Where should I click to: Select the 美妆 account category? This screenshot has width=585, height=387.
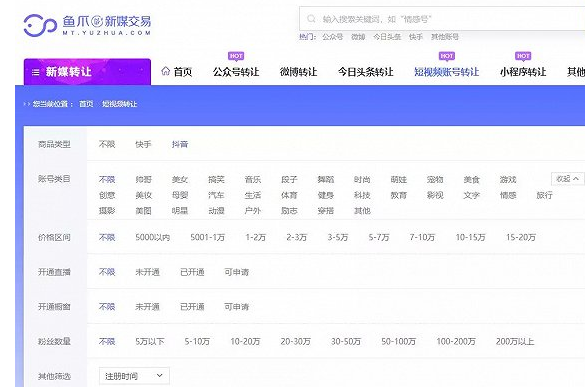(143, 195)
